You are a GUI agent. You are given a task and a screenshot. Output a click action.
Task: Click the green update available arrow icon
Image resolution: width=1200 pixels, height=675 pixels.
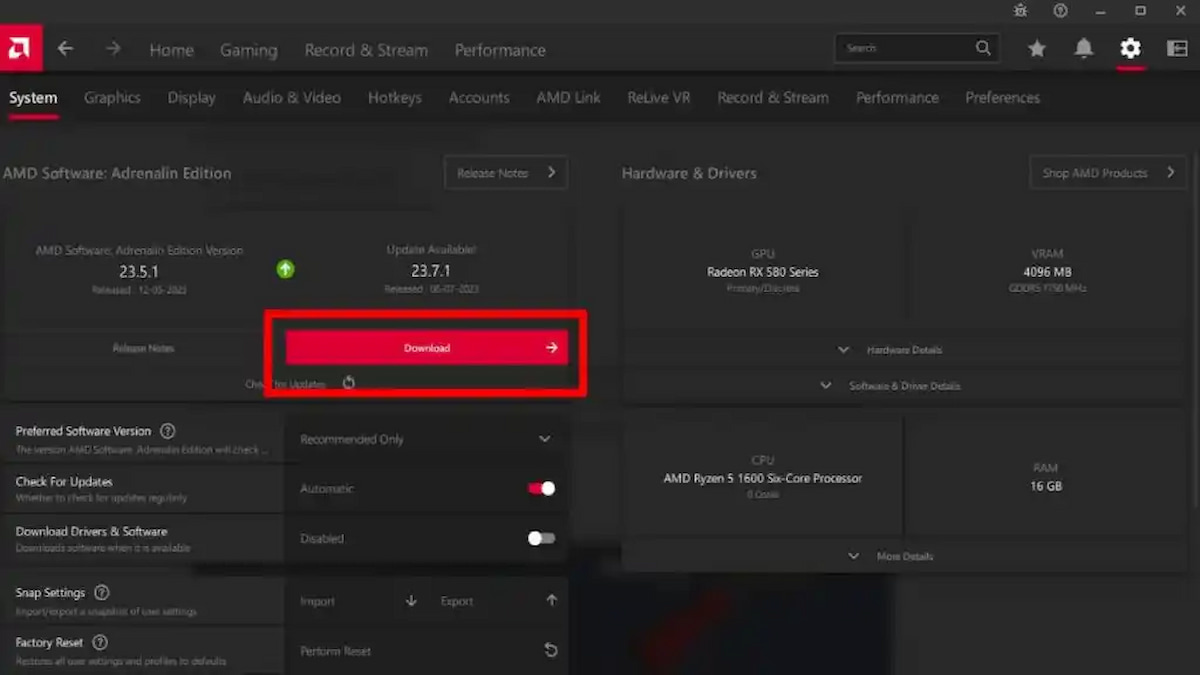286,269
